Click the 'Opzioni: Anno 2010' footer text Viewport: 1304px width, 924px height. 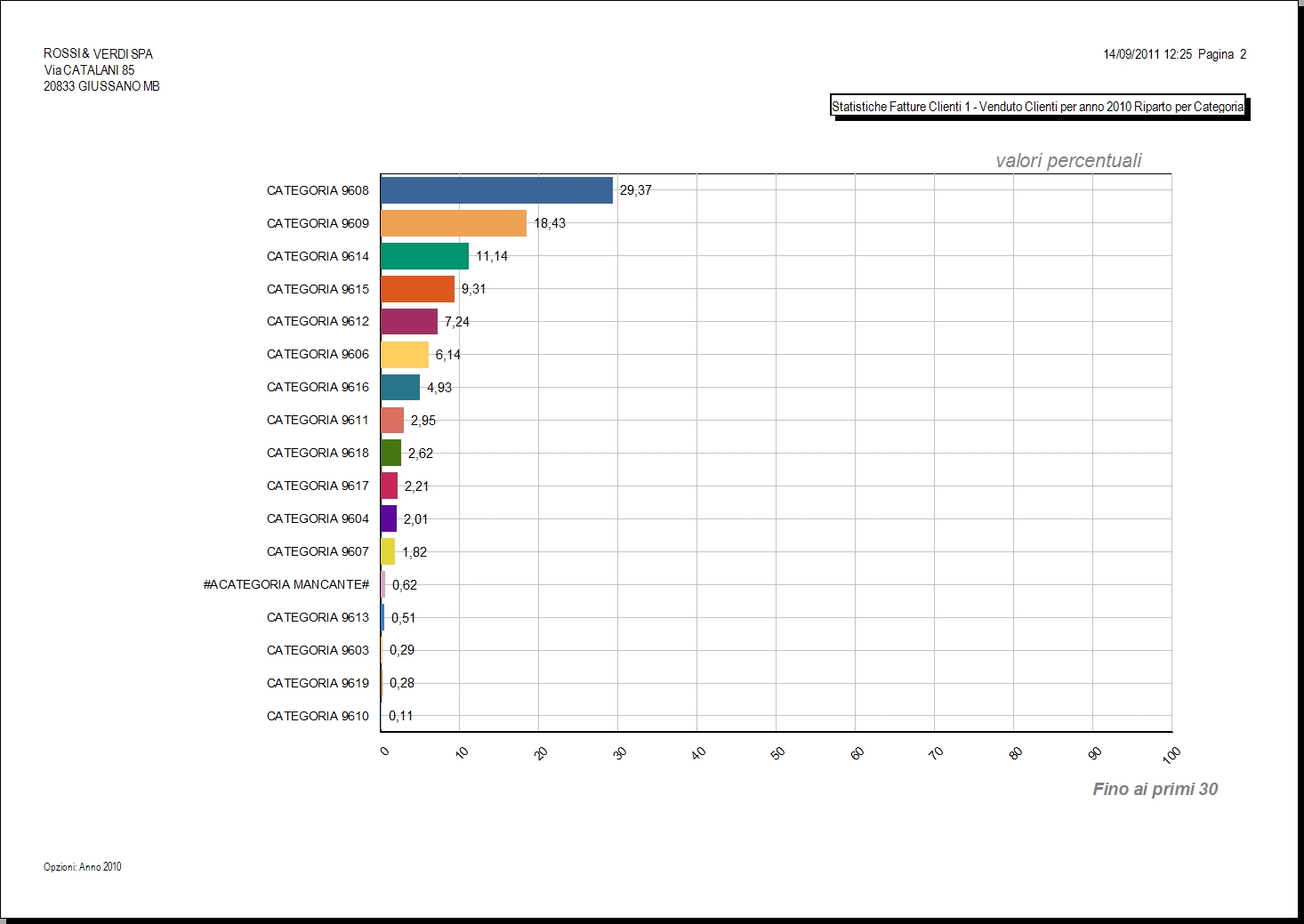pyautogui.click(x=83, y=867)
